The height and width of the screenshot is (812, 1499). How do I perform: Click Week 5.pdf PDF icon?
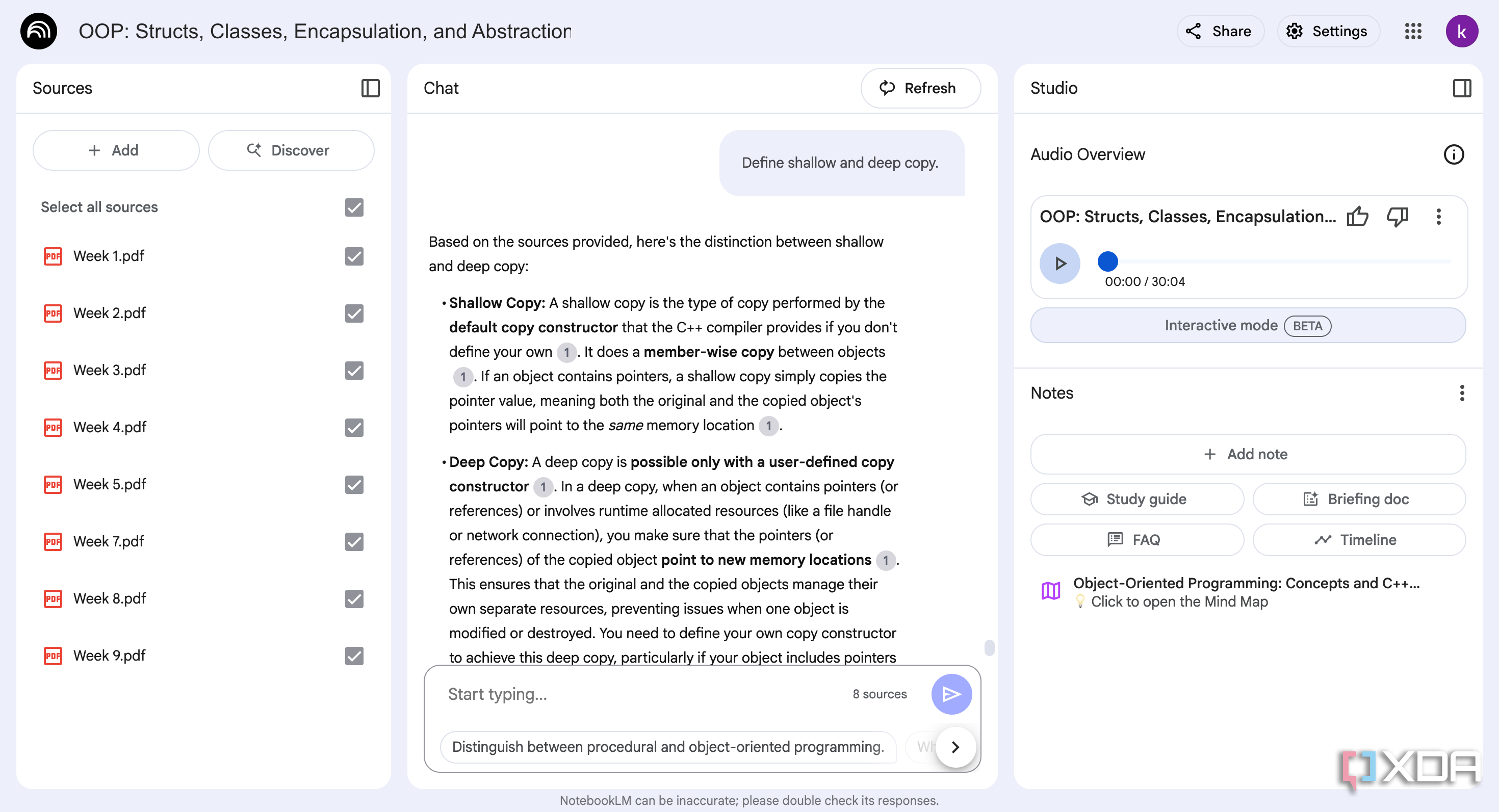[53, 485]
